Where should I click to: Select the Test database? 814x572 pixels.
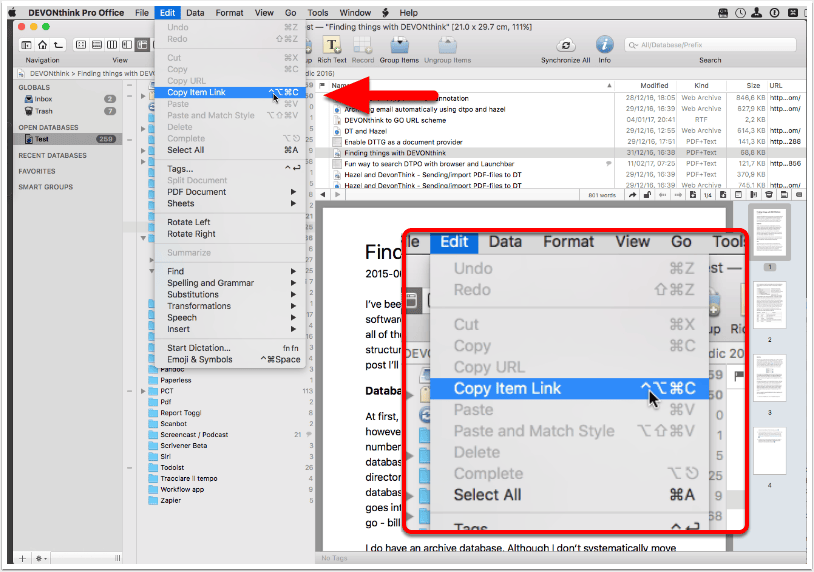click(67, 139)
